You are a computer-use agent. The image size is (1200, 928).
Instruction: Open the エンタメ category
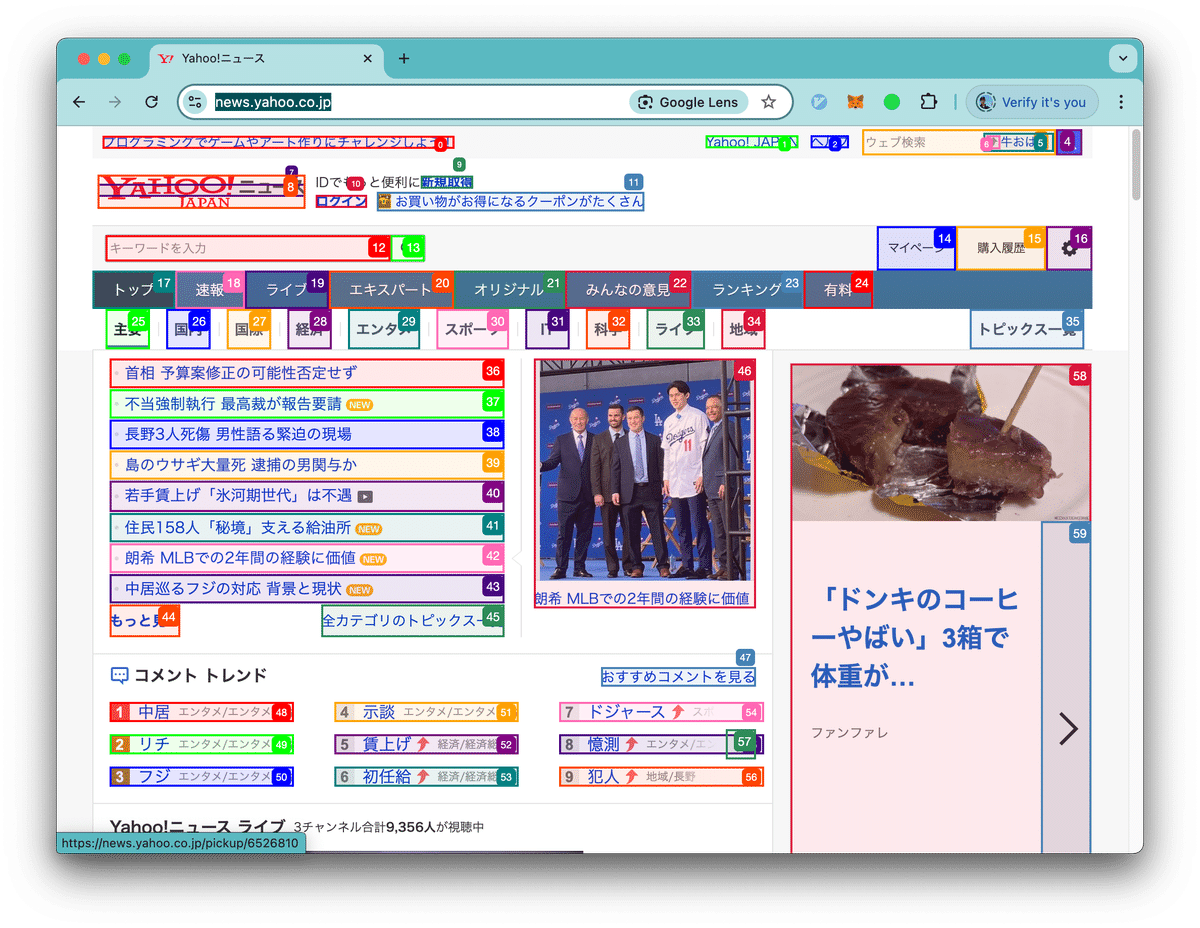click(384, 329)
